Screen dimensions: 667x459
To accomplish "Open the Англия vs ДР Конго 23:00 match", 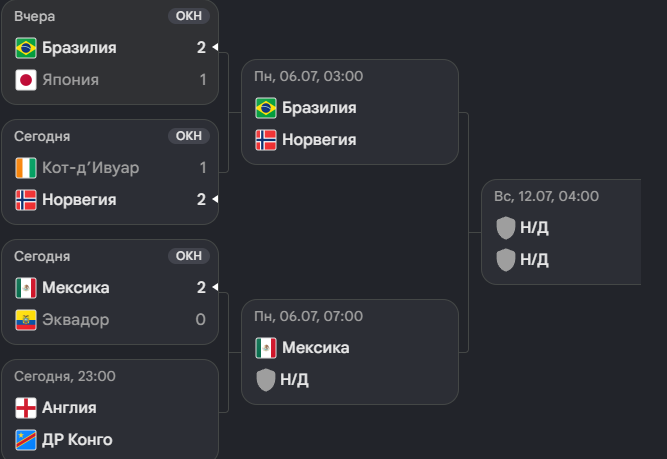I will 110,409.
